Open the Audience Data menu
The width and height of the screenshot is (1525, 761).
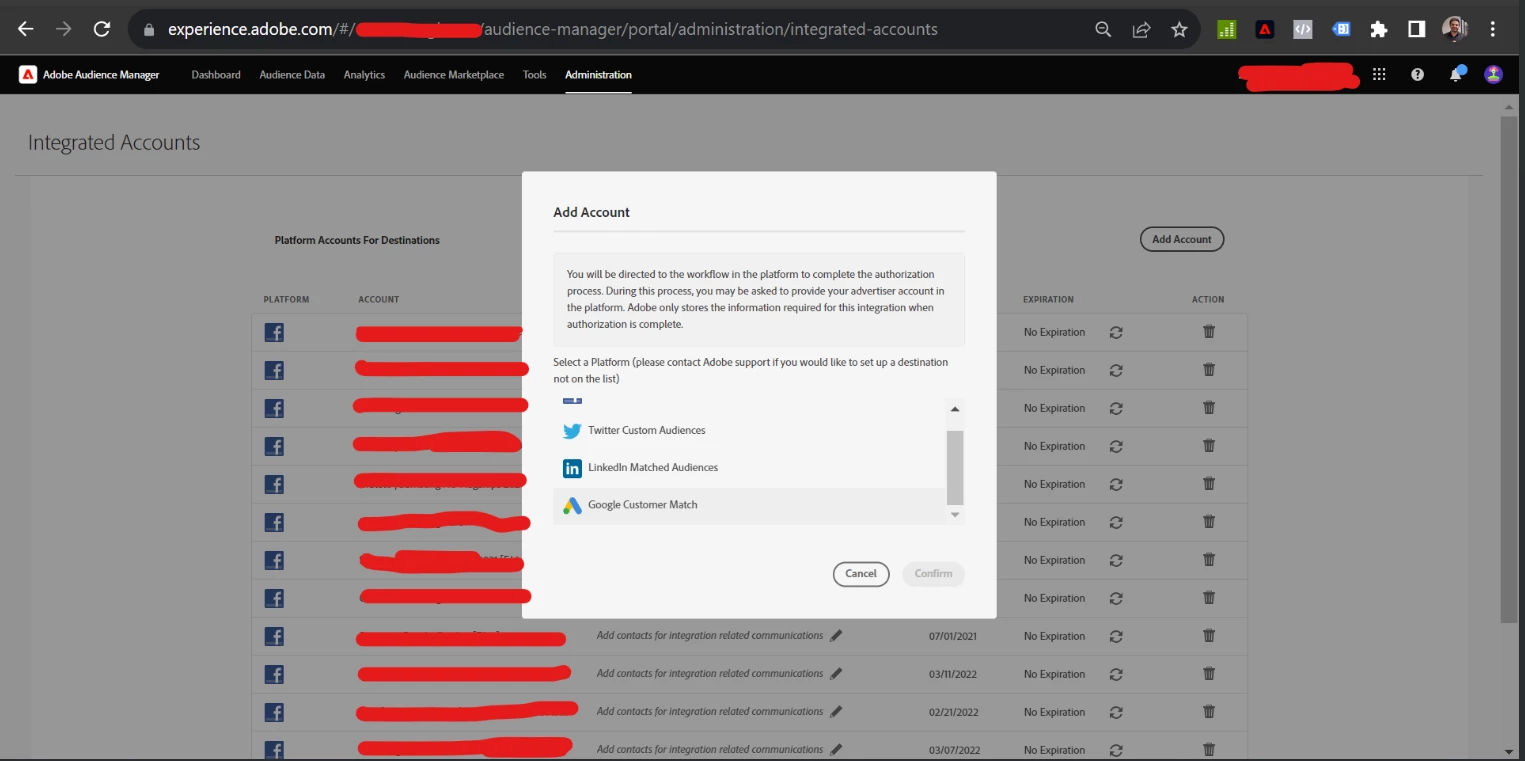[x=292, y=75]
